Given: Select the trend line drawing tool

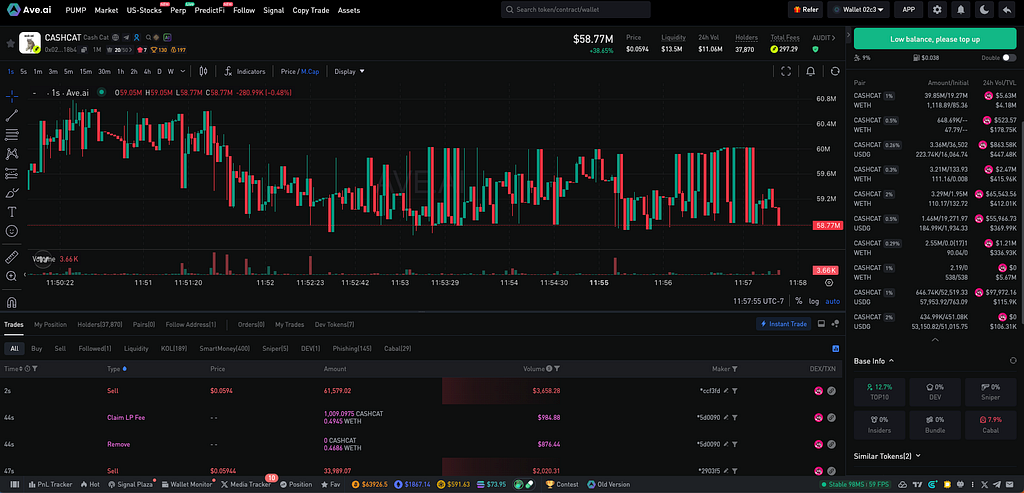Looking at the screenshot, I should point(12,116).
